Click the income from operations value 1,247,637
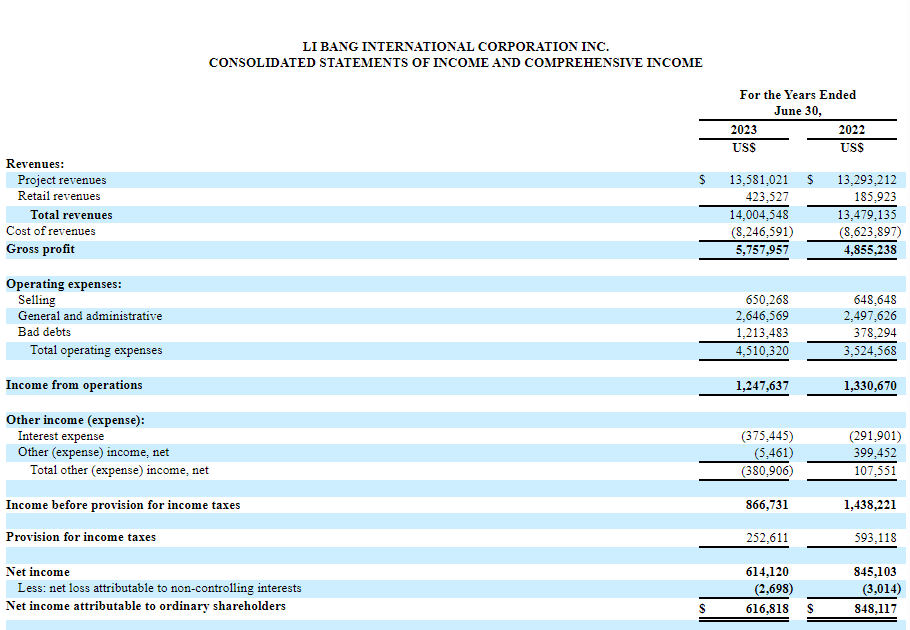 pyautogui.click(x=762, y=386)
